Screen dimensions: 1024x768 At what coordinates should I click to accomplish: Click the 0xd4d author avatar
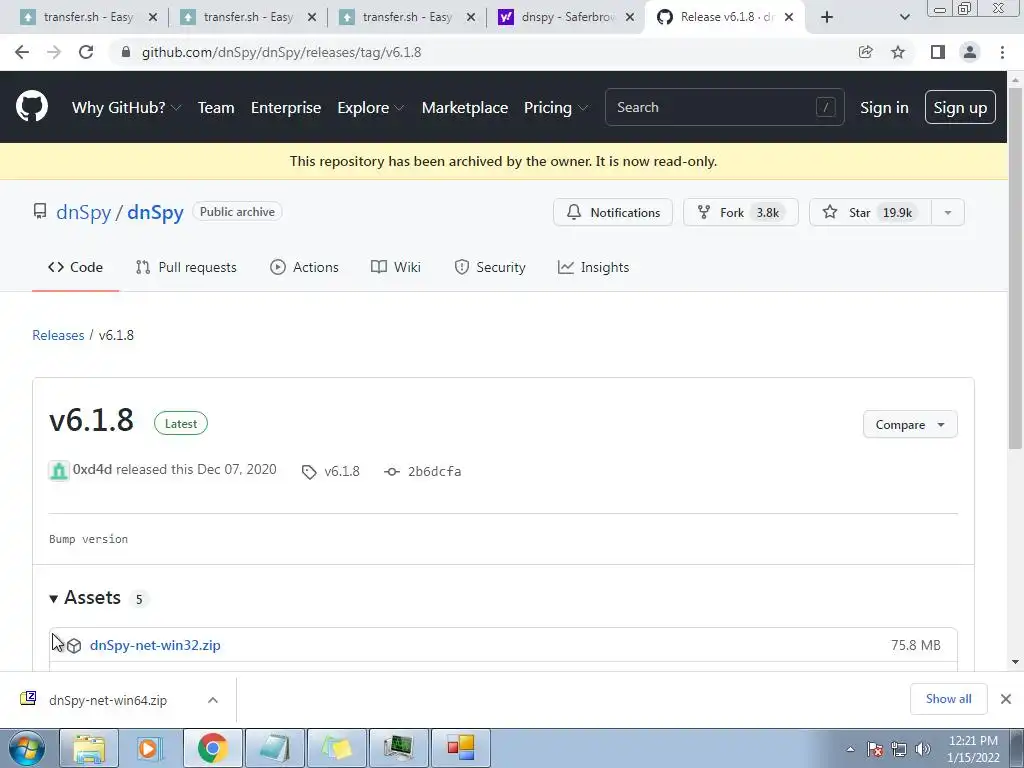point(59,470)
